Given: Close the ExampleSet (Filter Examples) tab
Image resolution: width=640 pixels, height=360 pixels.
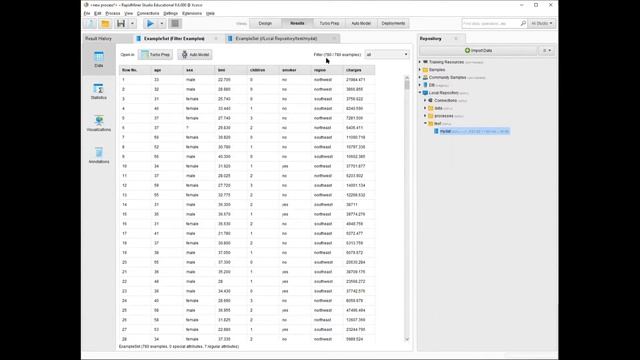Looking at the screenshot, I should click(x=216, y=38).
